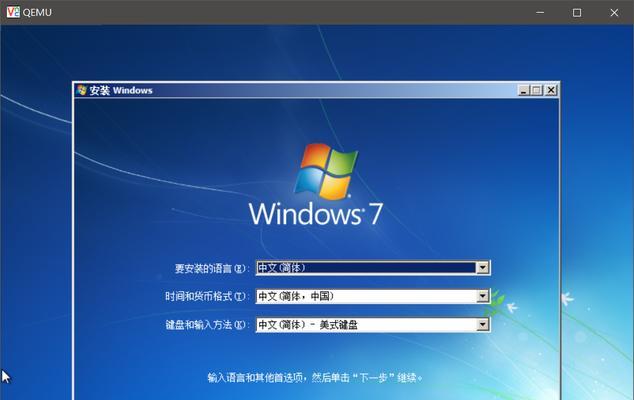Viewport: 634px width, 400px height.
Task: Click the QEMU application icon in title bar
Action: click(x=13, y=12)
